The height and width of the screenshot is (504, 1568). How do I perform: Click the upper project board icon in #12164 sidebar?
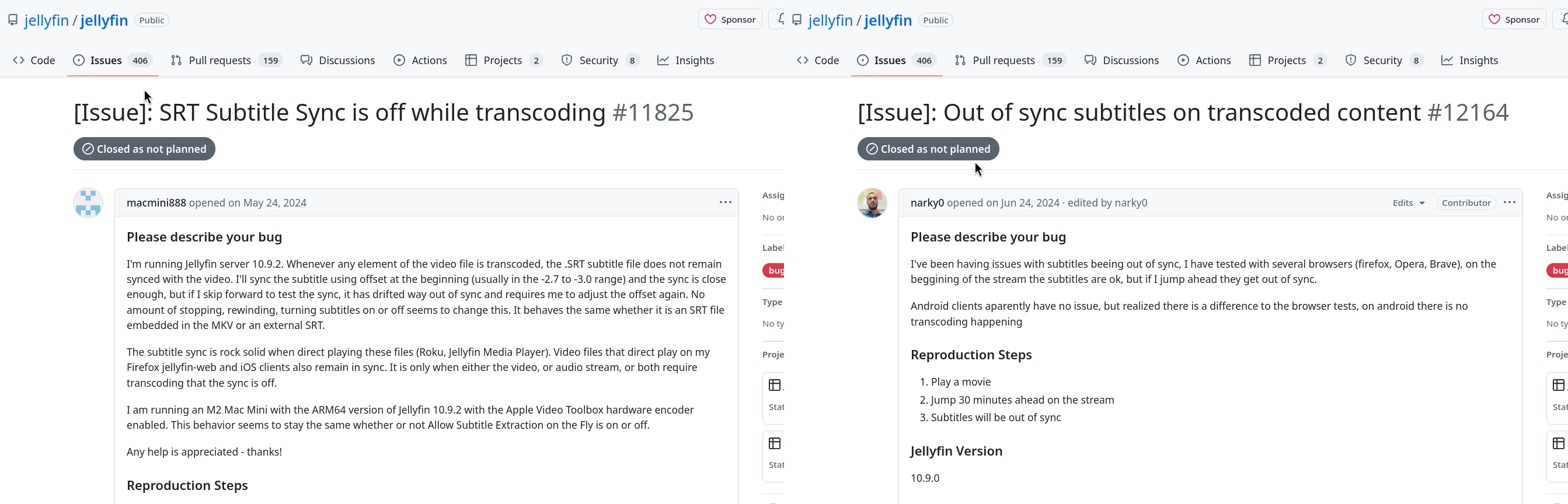point(1559,386)
